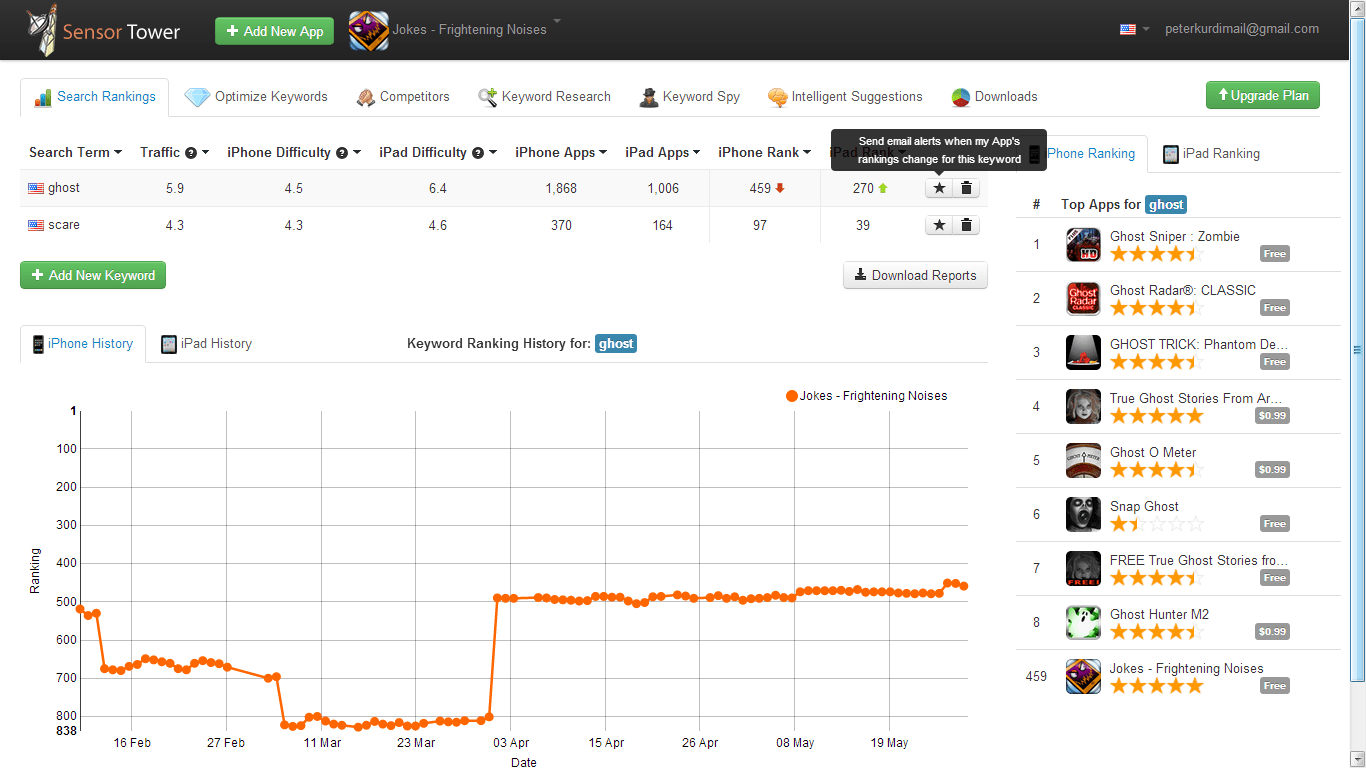Sort by Traffic column
1366x768 pixels.
[175, 152]
